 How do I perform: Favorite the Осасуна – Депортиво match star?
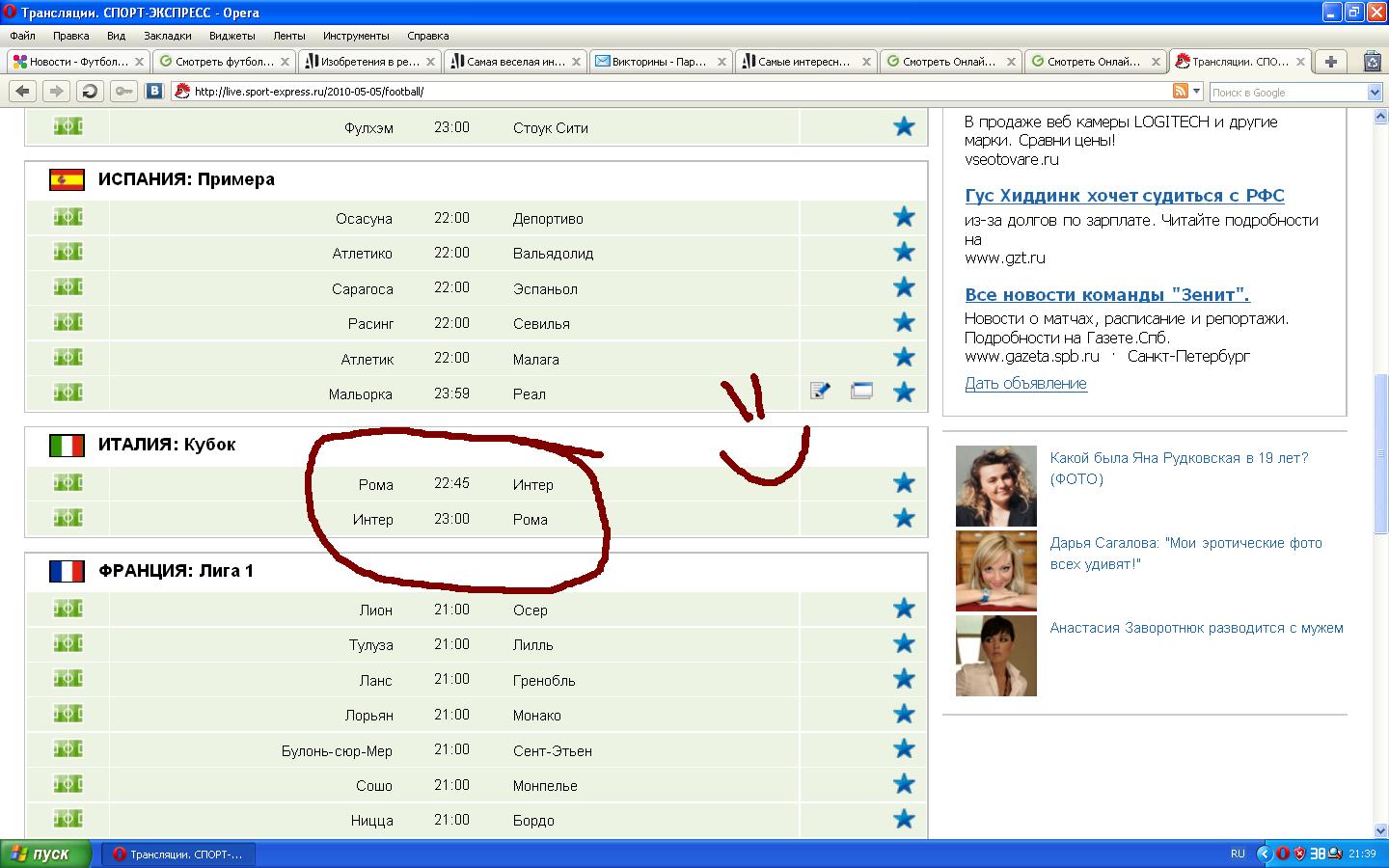(x=904, y=217)
